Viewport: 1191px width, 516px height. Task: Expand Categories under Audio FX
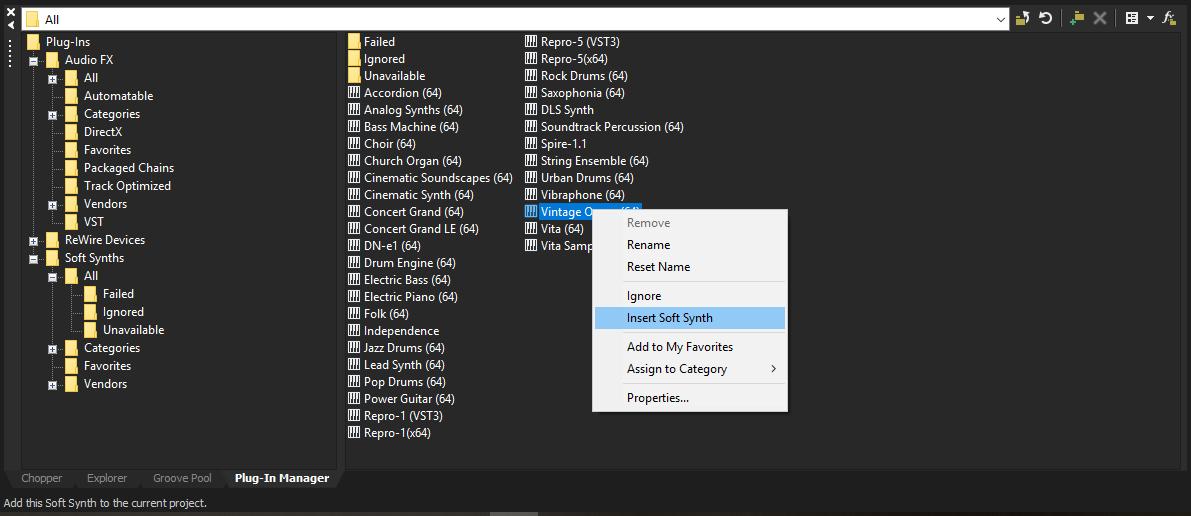point(52,115)
